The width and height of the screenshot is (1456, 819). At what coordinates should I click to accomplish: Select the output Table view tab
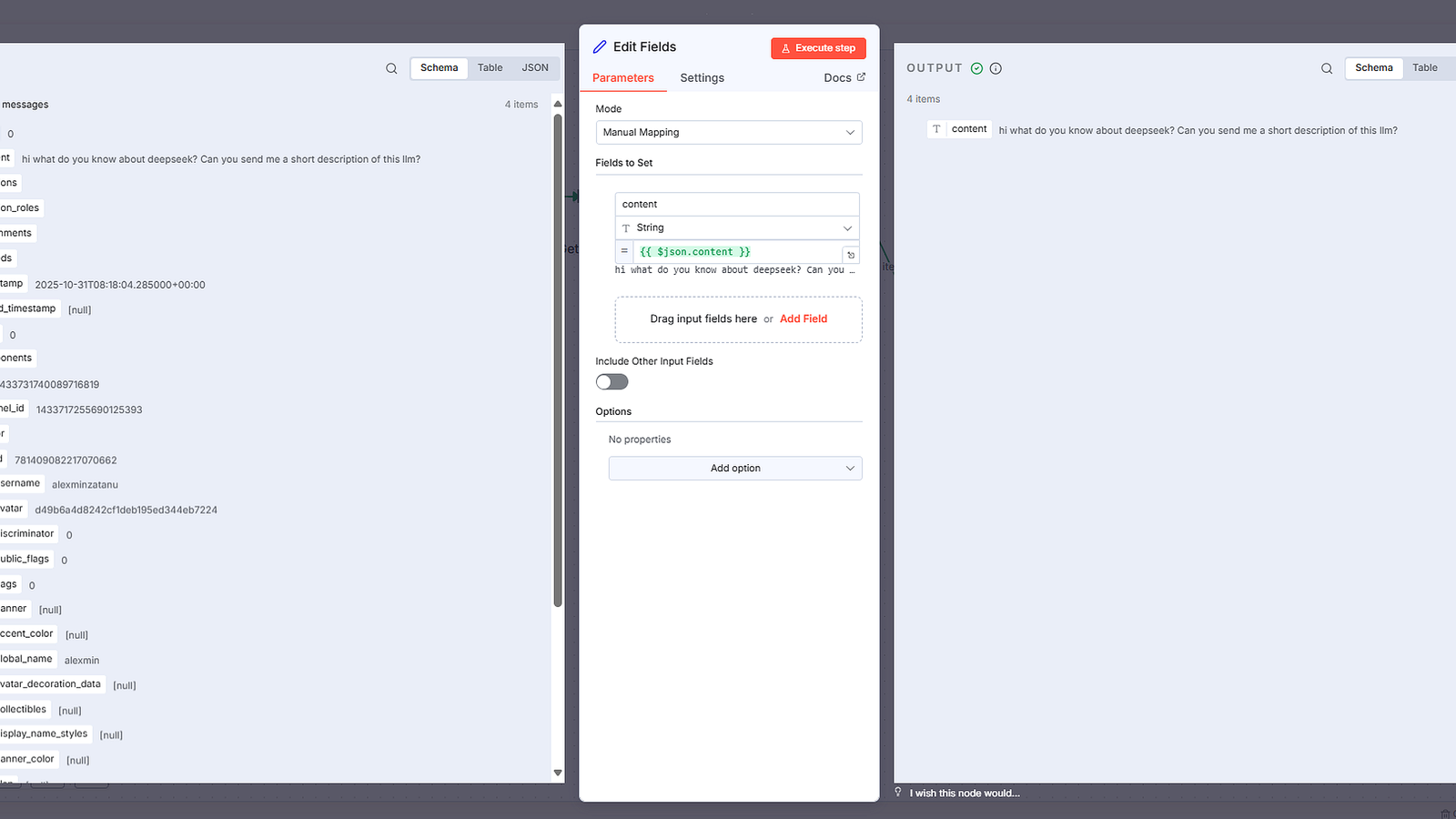[1425, 68]
